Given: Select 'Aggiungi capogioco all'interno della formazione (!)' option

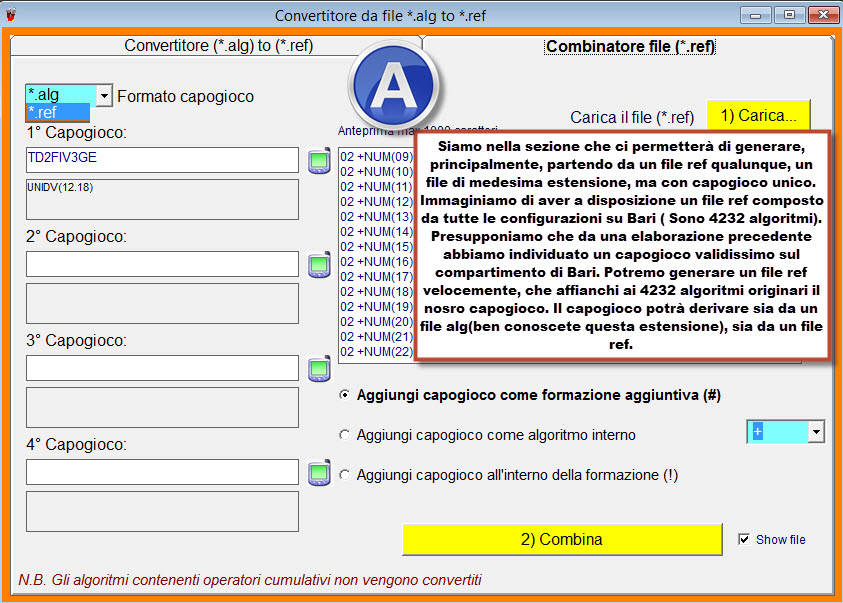Looking at the screenshot, I should tap(344, 475).
